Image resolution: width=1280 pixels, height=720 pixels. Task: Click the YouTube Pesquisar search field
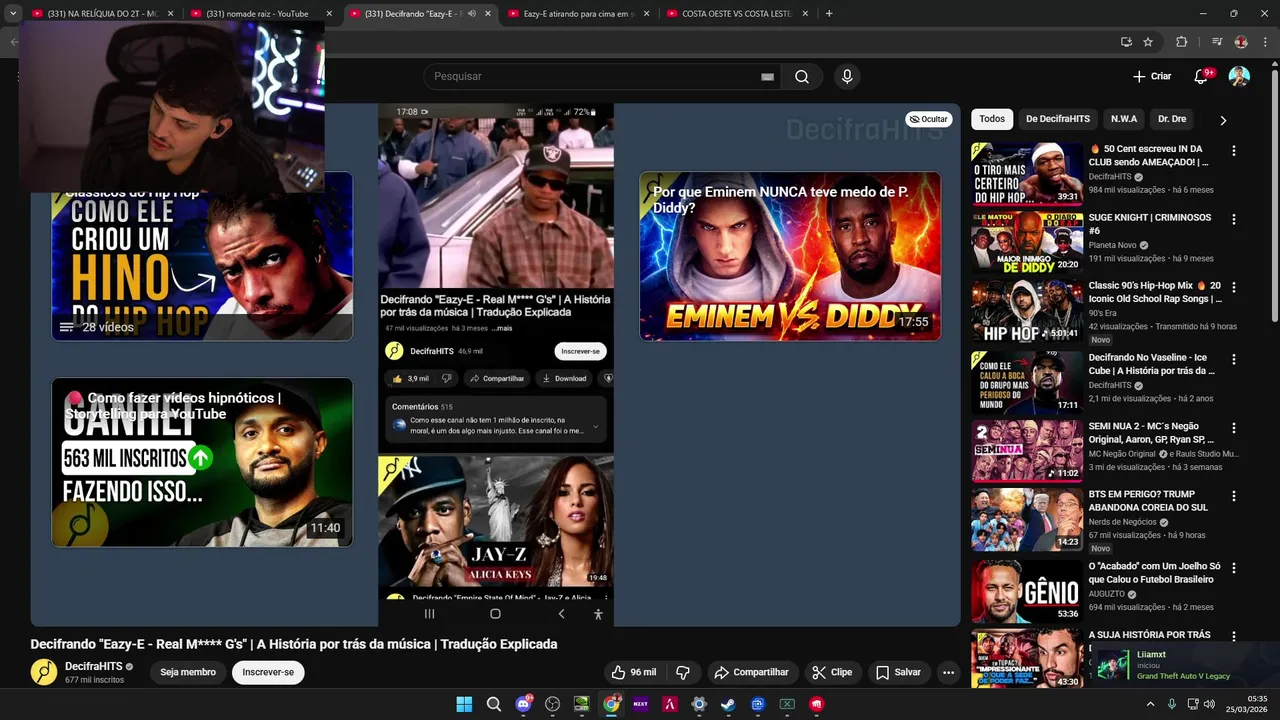click(600, 77)
